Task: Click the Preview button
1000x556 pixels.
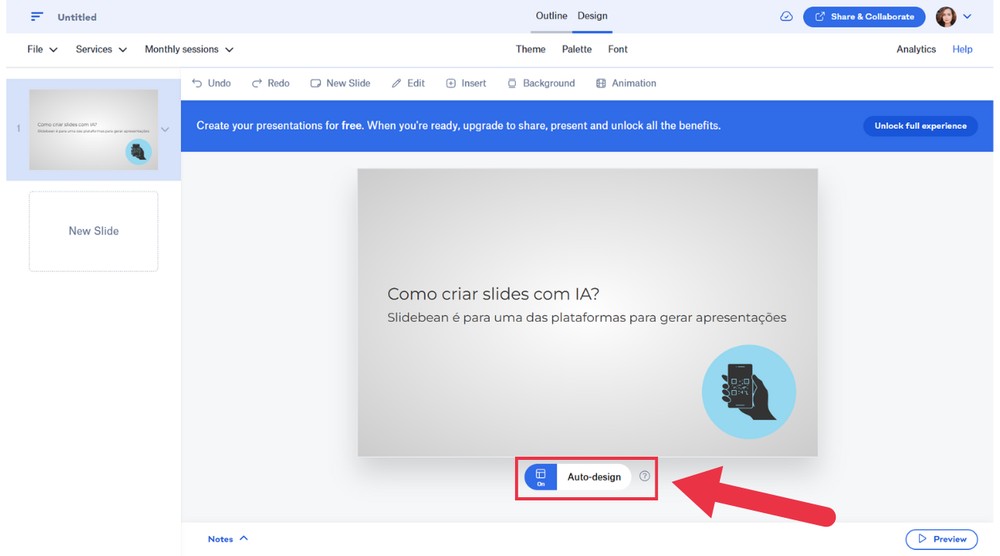Action: point(941,539)
